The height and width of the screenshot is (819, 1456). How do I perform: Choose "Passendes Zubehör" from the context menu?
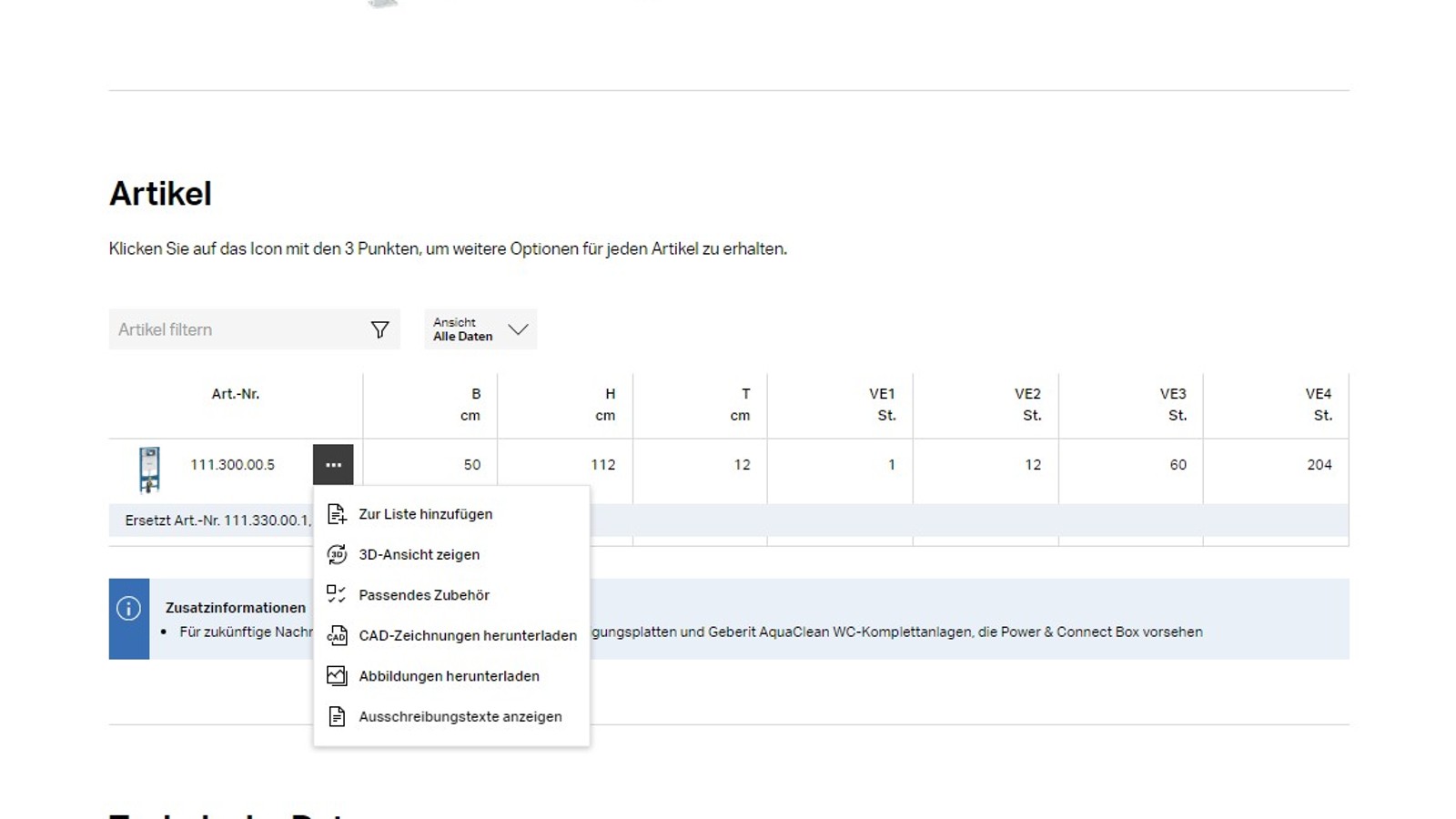(x=424, y=594)
